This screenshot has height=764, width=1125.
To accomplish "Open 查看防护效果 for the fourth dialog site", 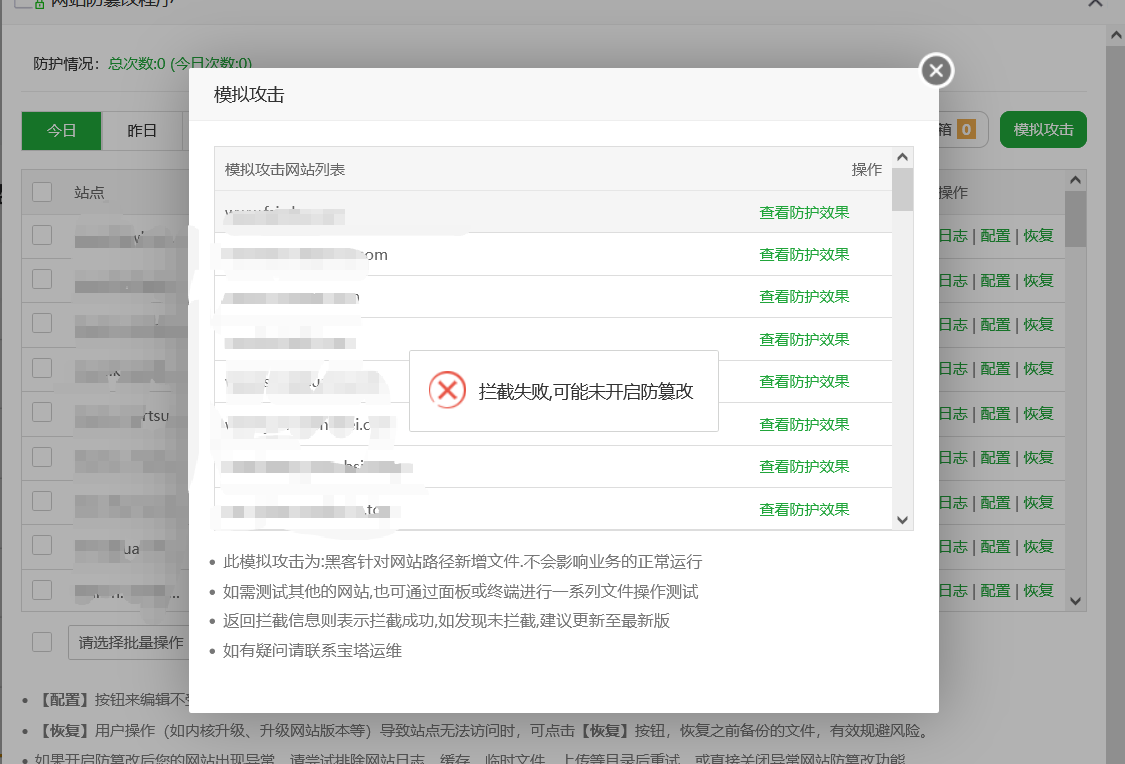I will click(804, 339).
